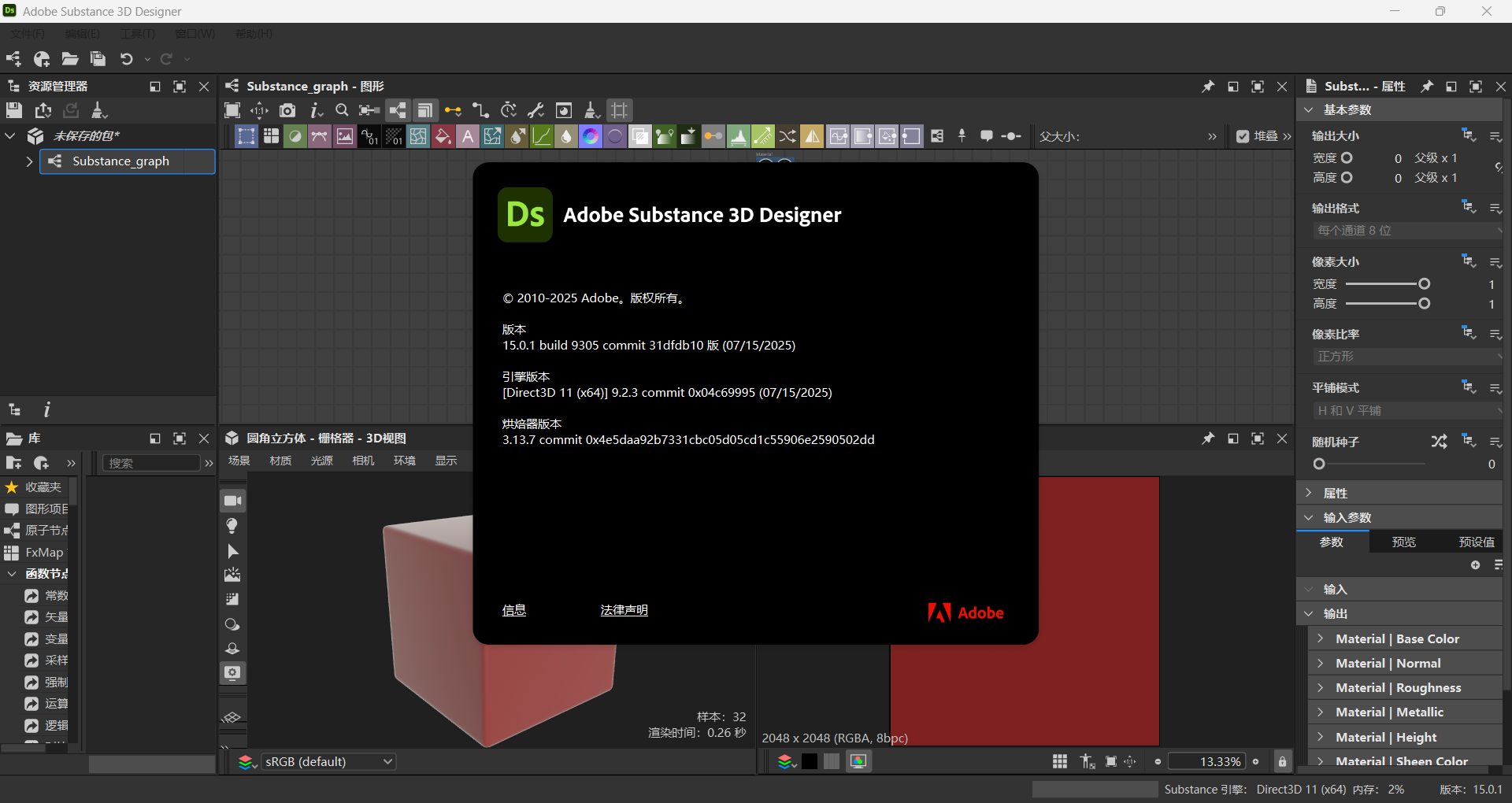
Task: Add a Shuffle (crossed arrows) node icon
Action: [x=787, y=137]
